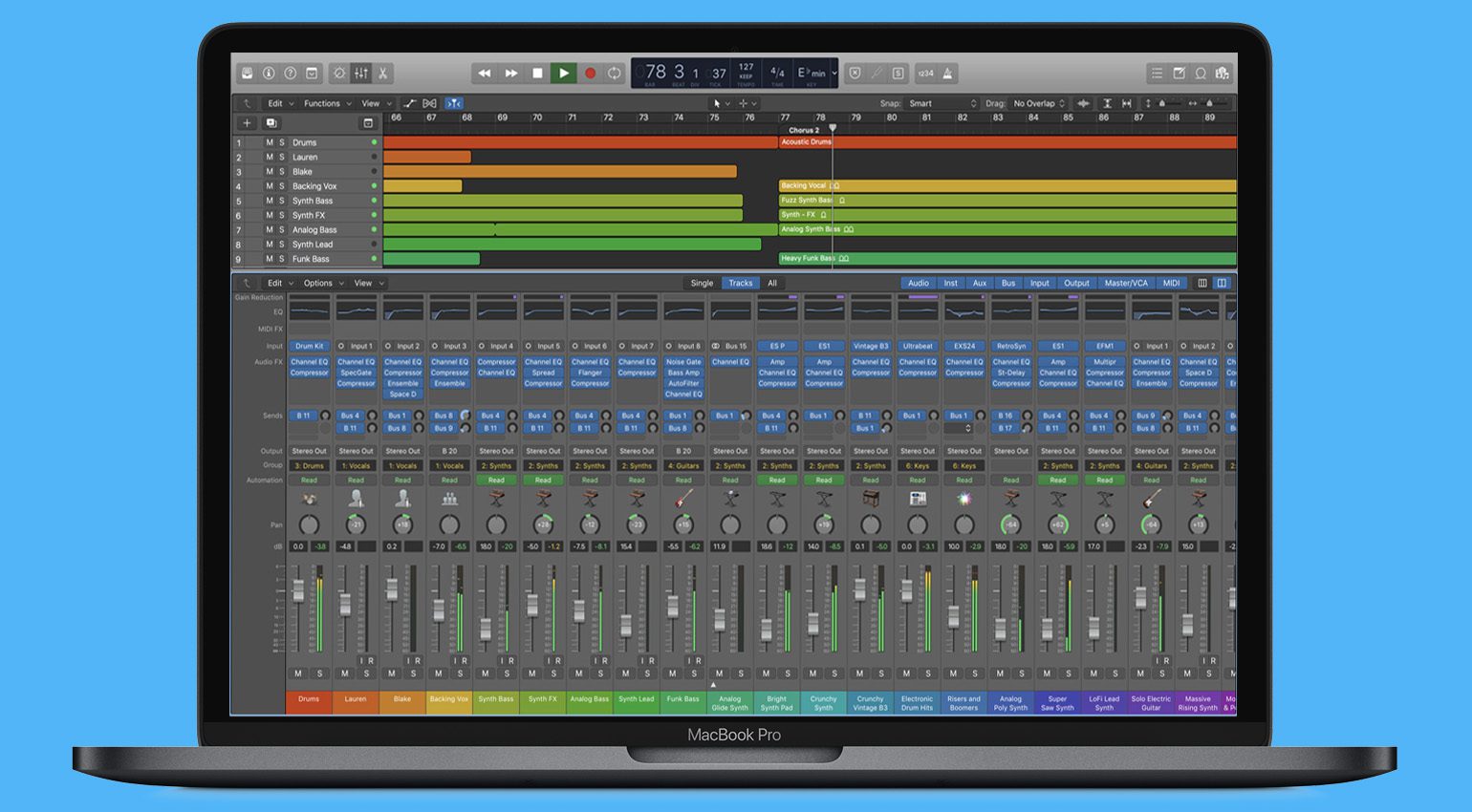Toggle the Tuner button
Viewport: 1472px width, 812px height.
(877, 74)
